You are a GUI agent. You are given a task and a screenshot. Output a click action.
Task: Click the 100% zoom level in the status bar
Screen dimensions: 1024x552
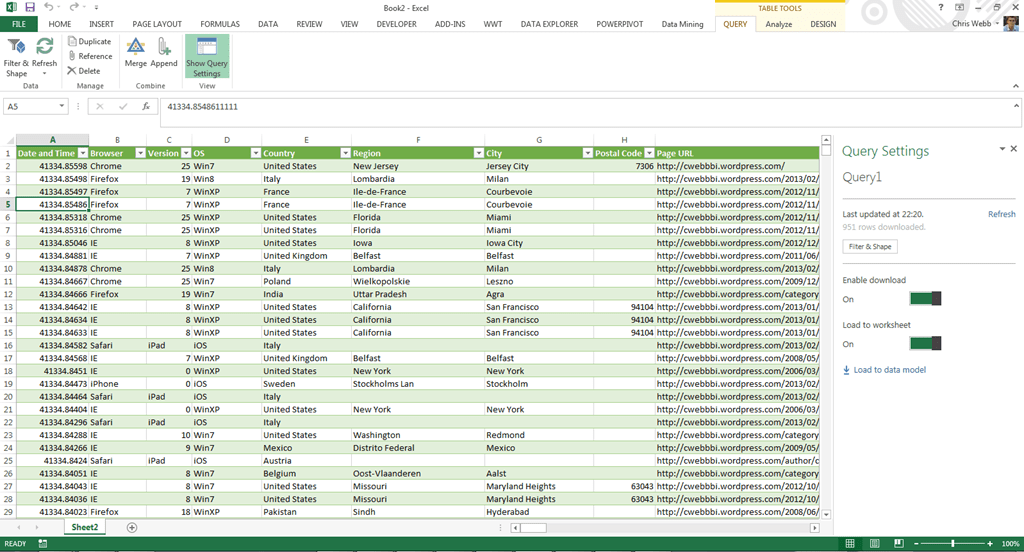[1010, 544]
